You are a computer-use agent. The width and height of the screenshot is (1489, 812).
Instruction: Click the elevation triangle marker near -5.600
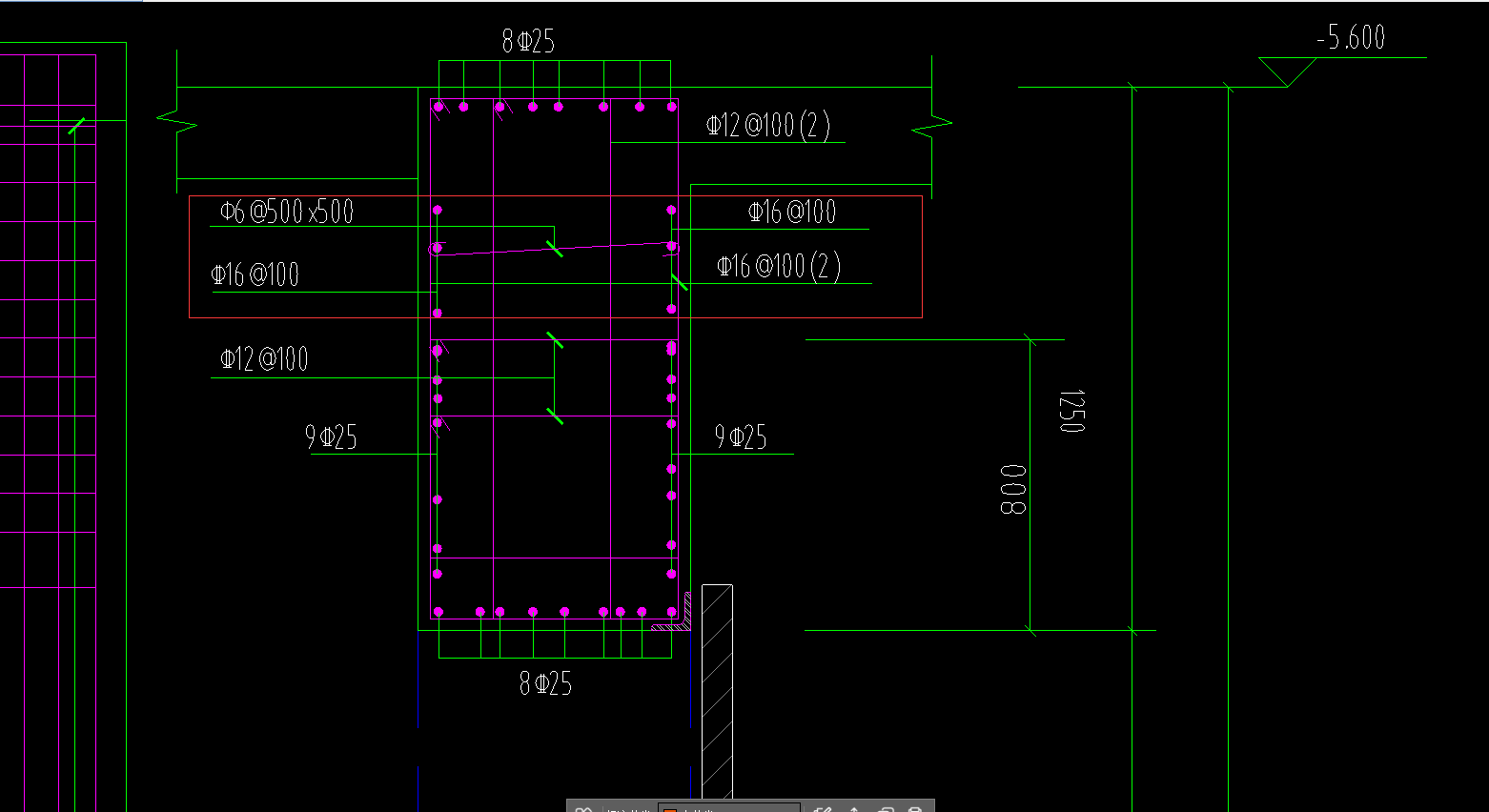pos(1287,71)
